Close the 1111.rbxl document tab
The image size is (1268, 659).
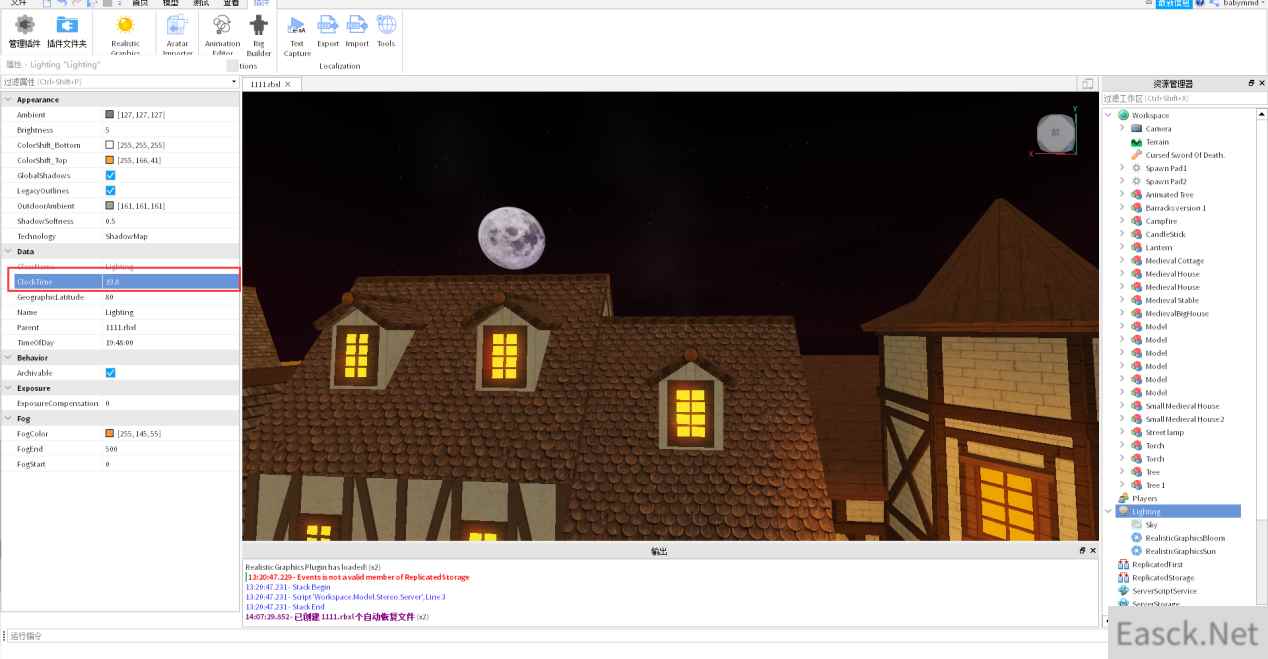pos(288,84)
